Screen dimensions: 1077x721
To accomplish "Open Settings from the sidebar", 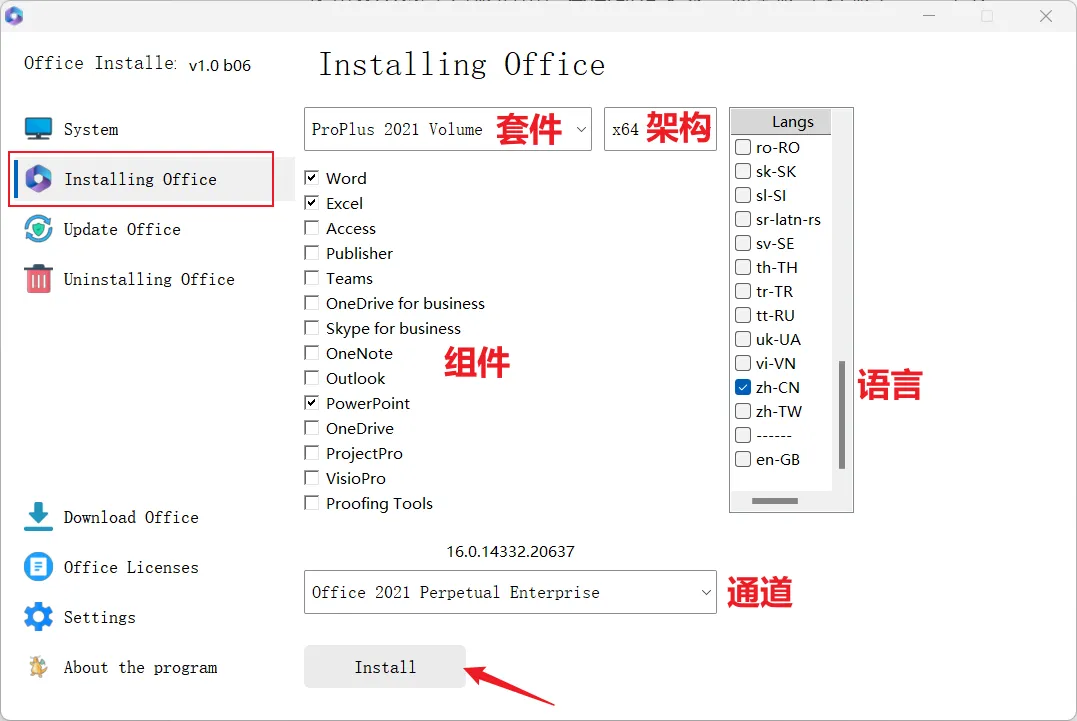I will pyautogui.click(x=100, y=617).
